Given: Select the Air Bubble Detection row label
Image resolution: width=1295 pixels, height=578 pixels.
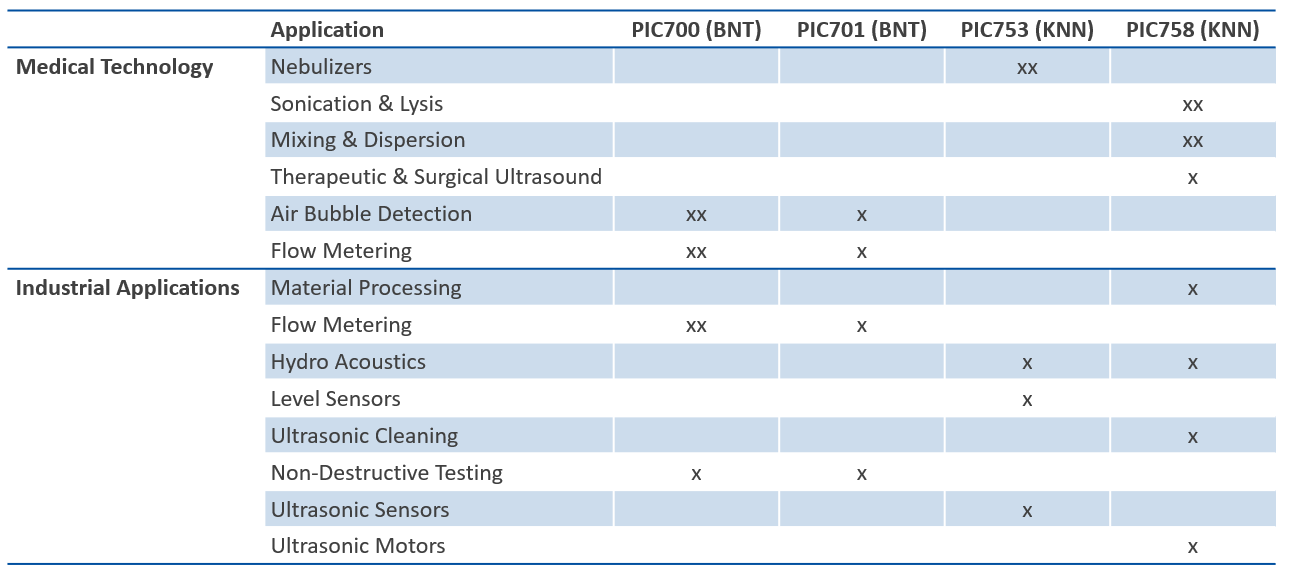Looking at the screenshot, I should (x=371, y=214).
